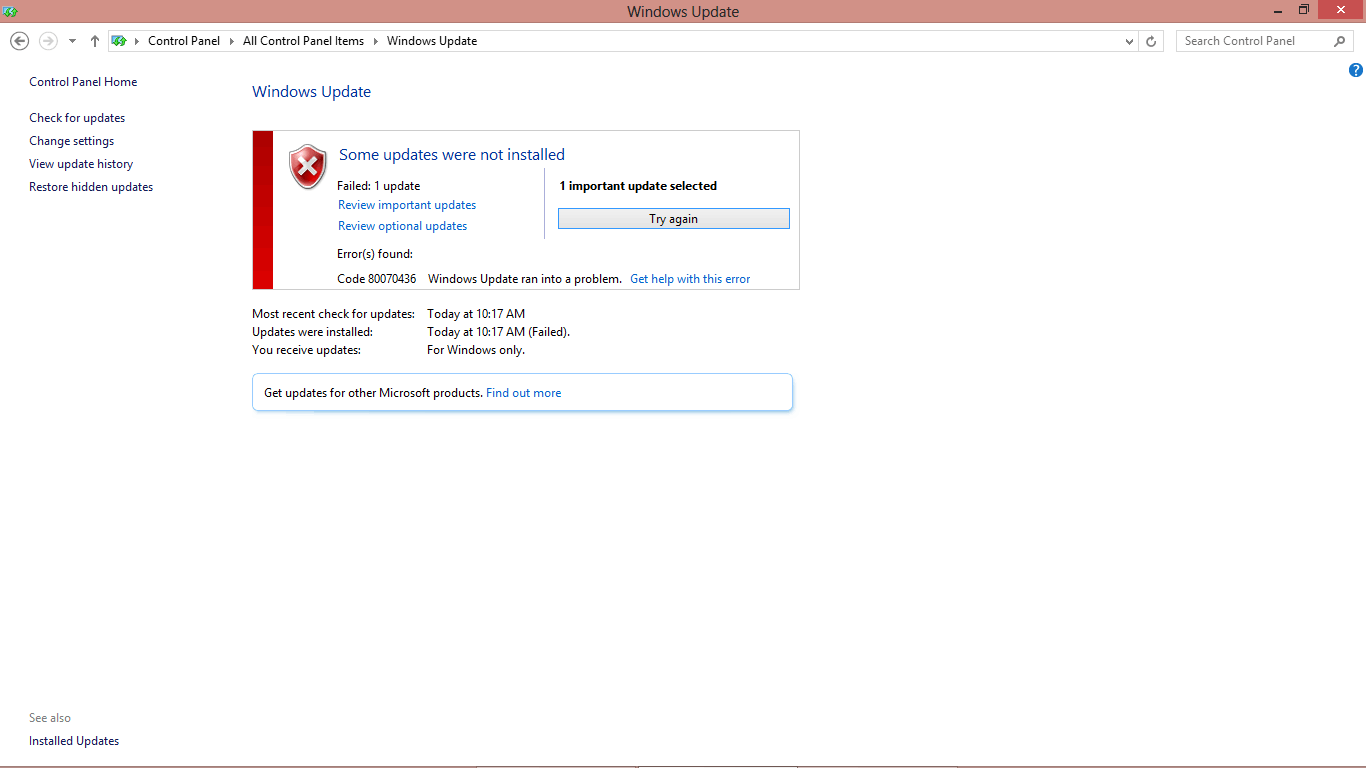Click the Control Panel icon in address bar
1366x768 pixels.
tap(119, 41)
